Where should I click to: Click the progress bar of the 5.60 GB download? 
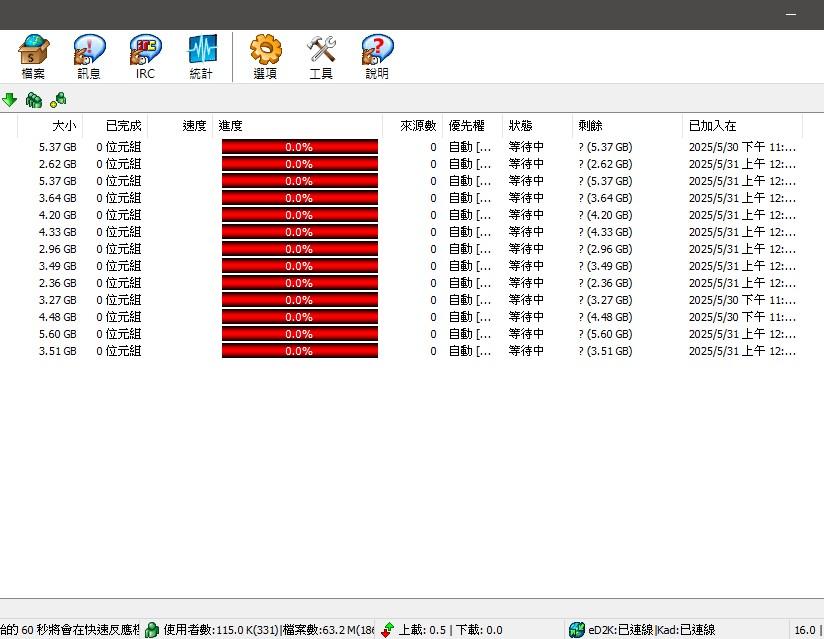[300, 334]
